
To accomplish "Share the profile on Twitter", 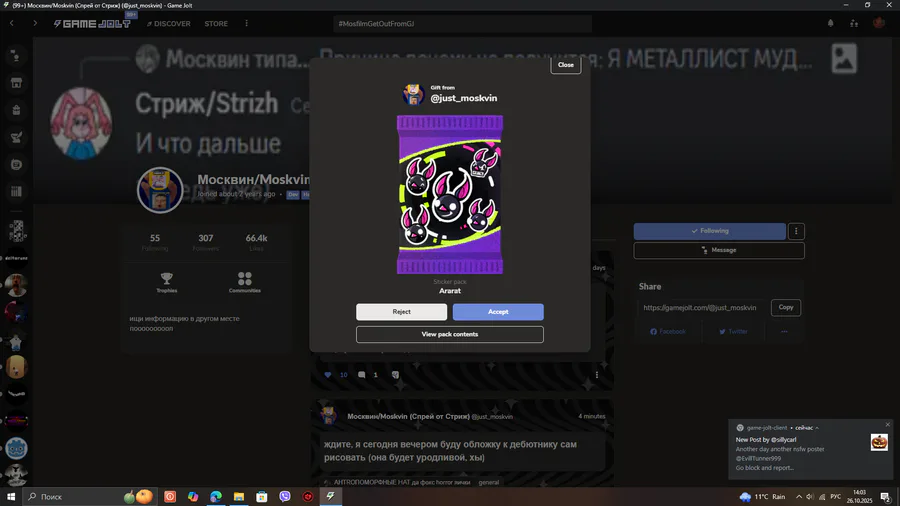I will point(734,331).
